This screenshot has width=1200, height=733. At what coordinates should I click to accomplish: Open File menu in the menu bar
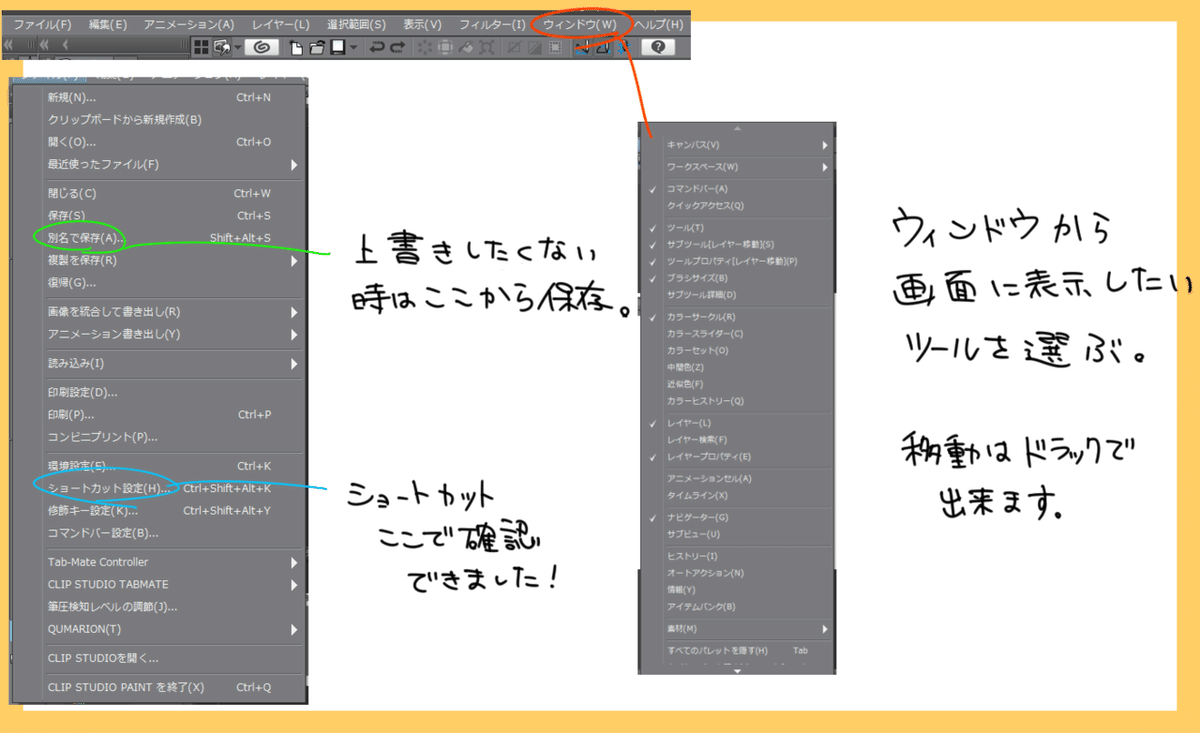click(42, 24)
